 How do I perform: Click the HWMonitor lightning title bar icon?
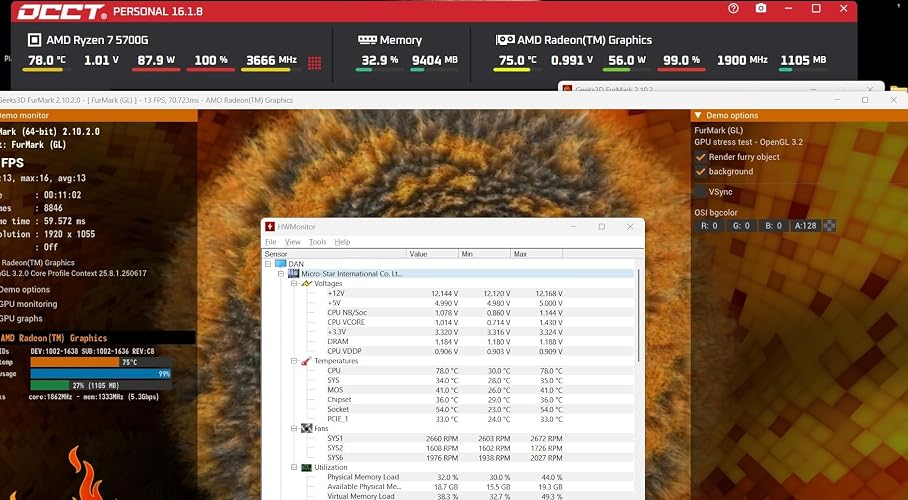[x=270, y=227]
